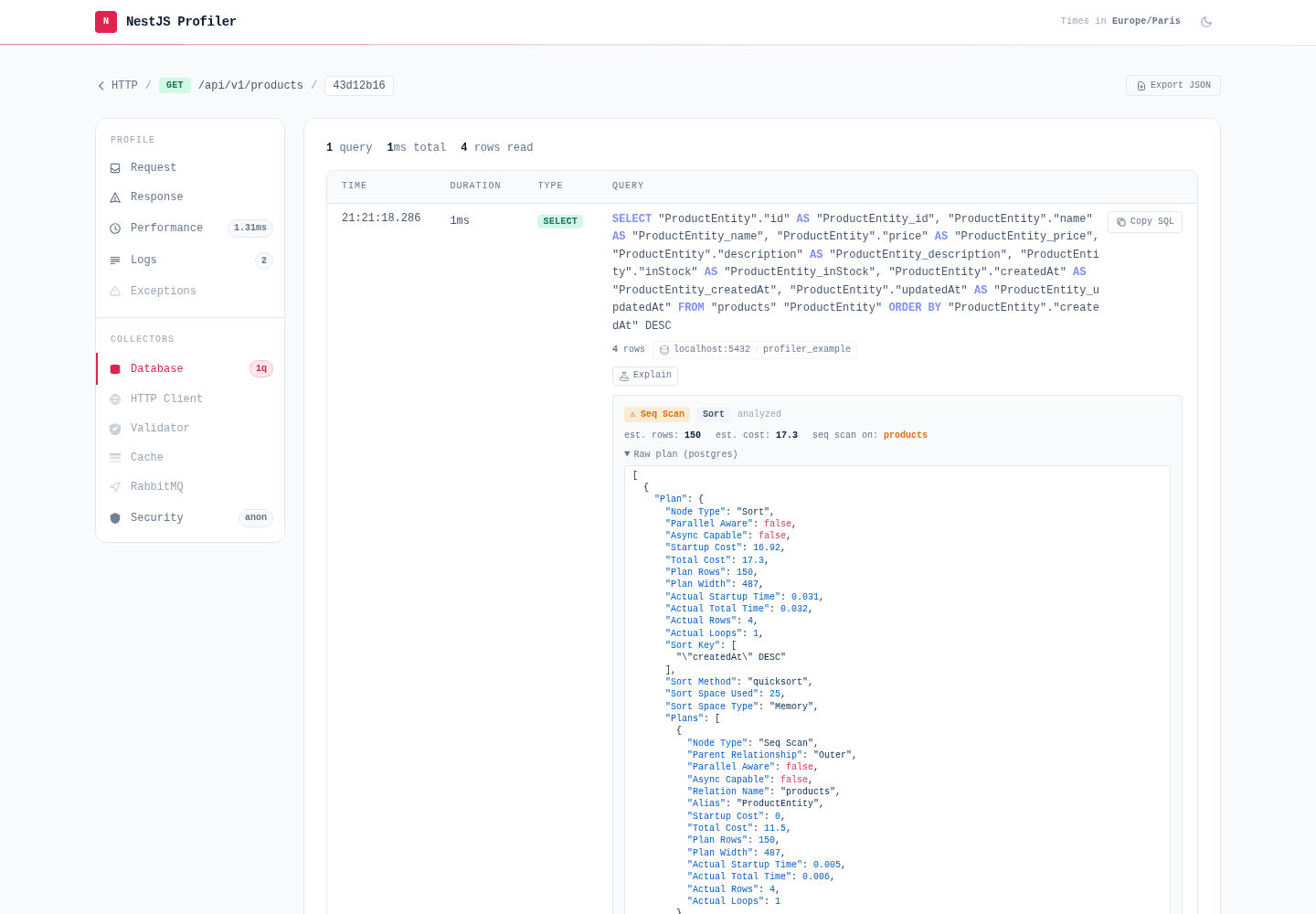Open the Request profile section

190,168
